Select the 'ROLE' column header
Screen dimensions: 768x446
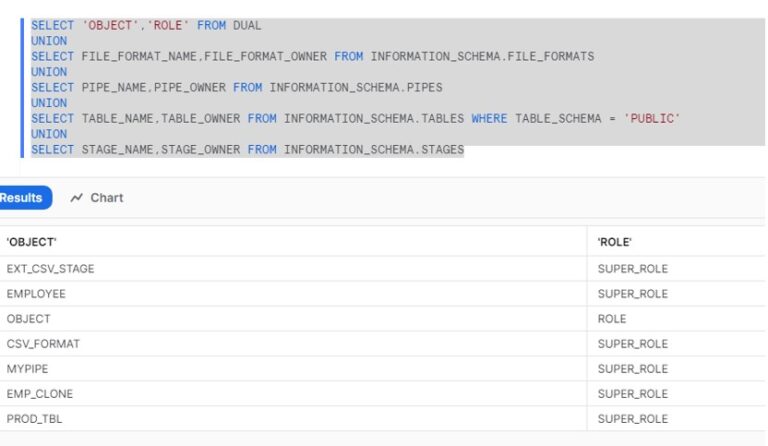coord(615,242)
